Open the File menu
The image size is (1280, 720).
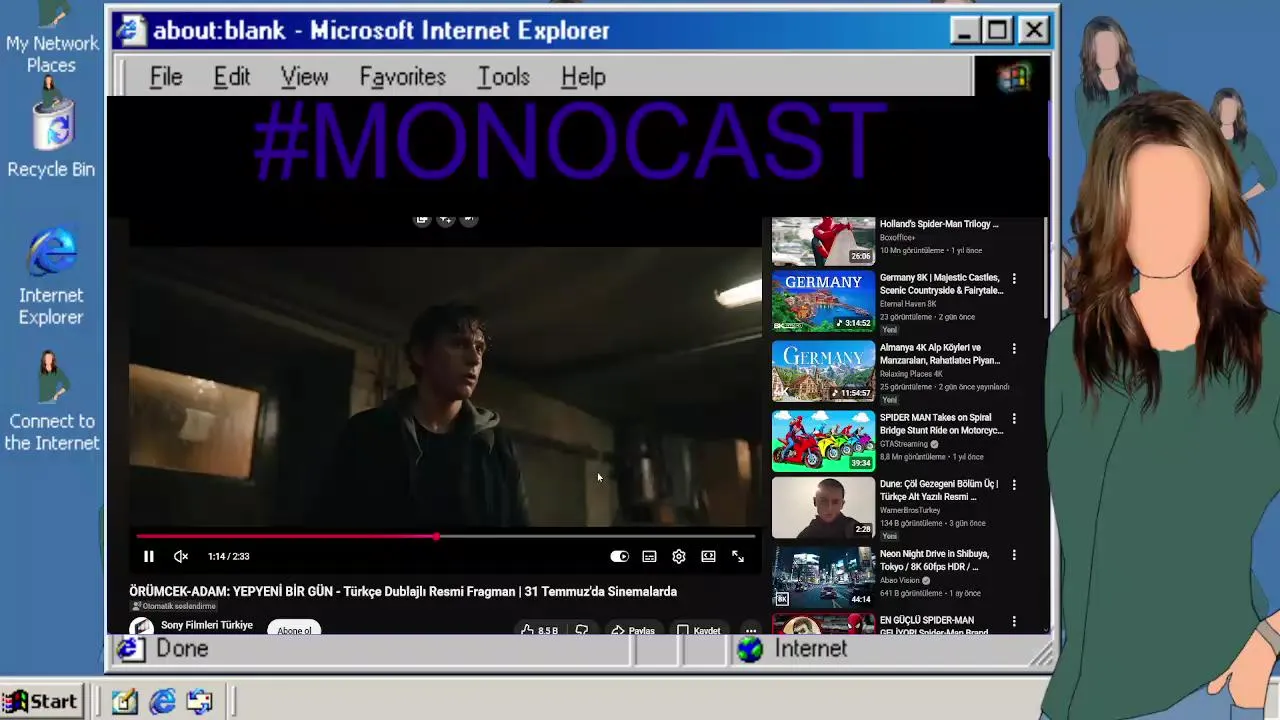click(x=166, y=77)
